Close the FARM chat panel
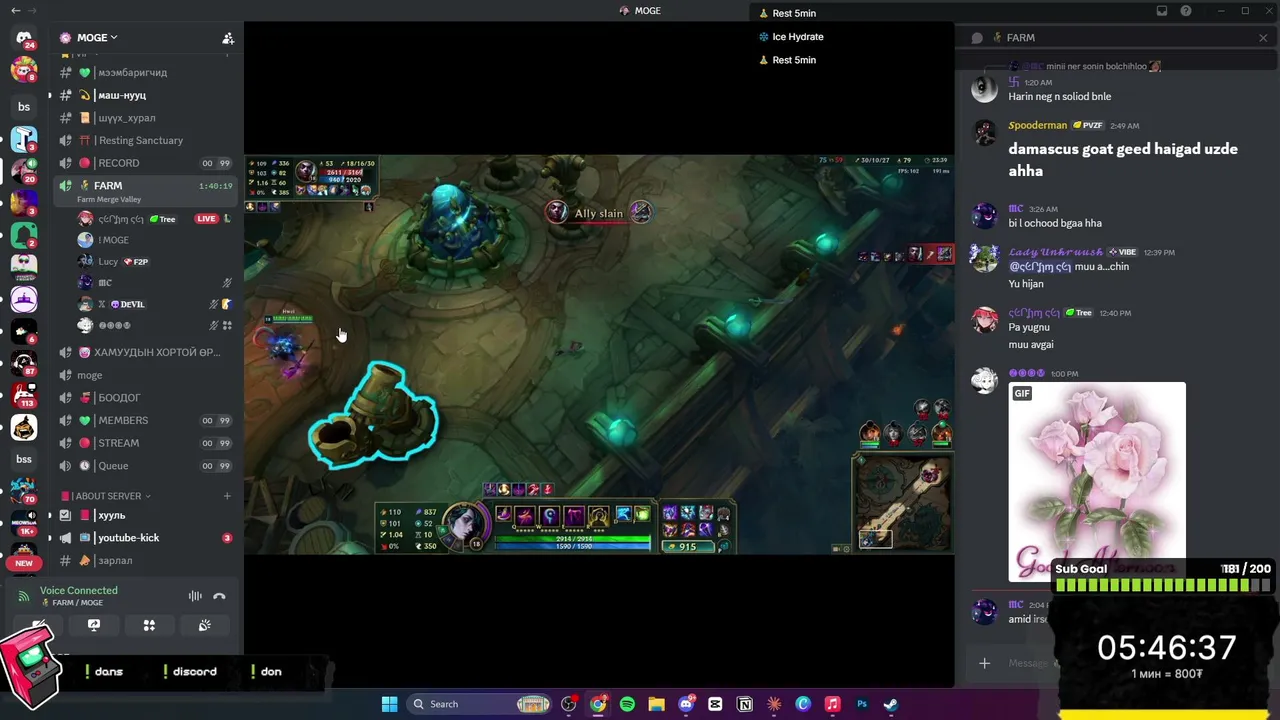 (x=1263, y=38)
